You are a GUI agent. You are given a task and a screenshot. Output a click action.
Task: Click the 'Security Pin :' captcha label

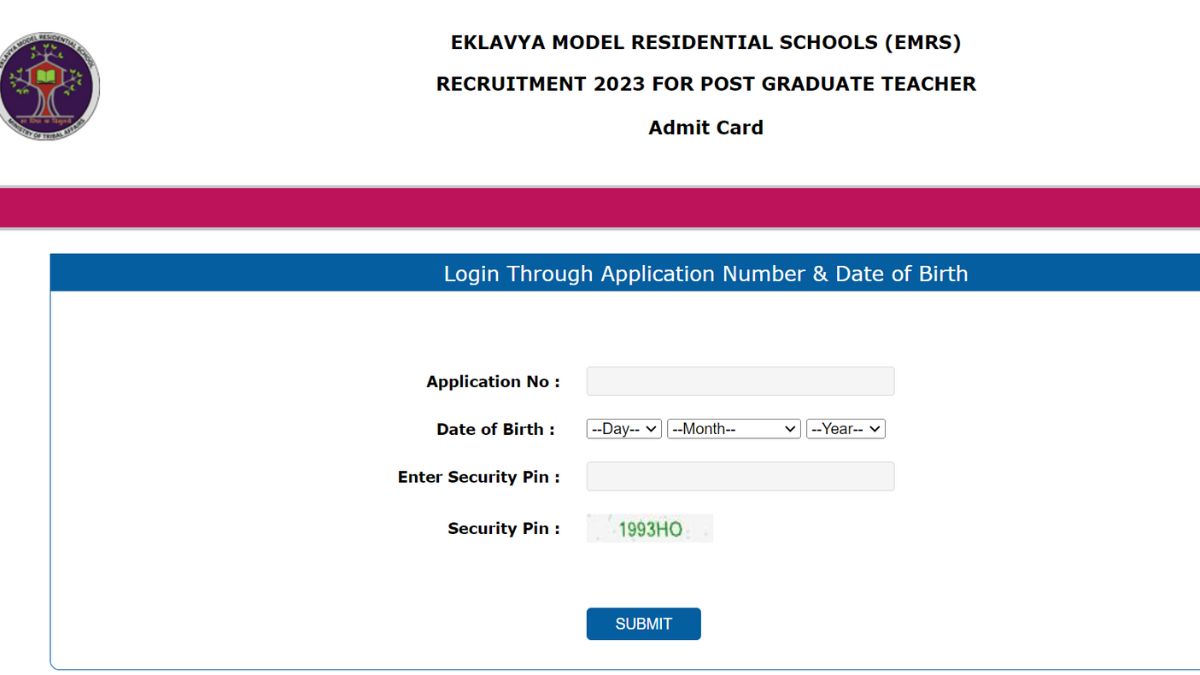point(504,528)
